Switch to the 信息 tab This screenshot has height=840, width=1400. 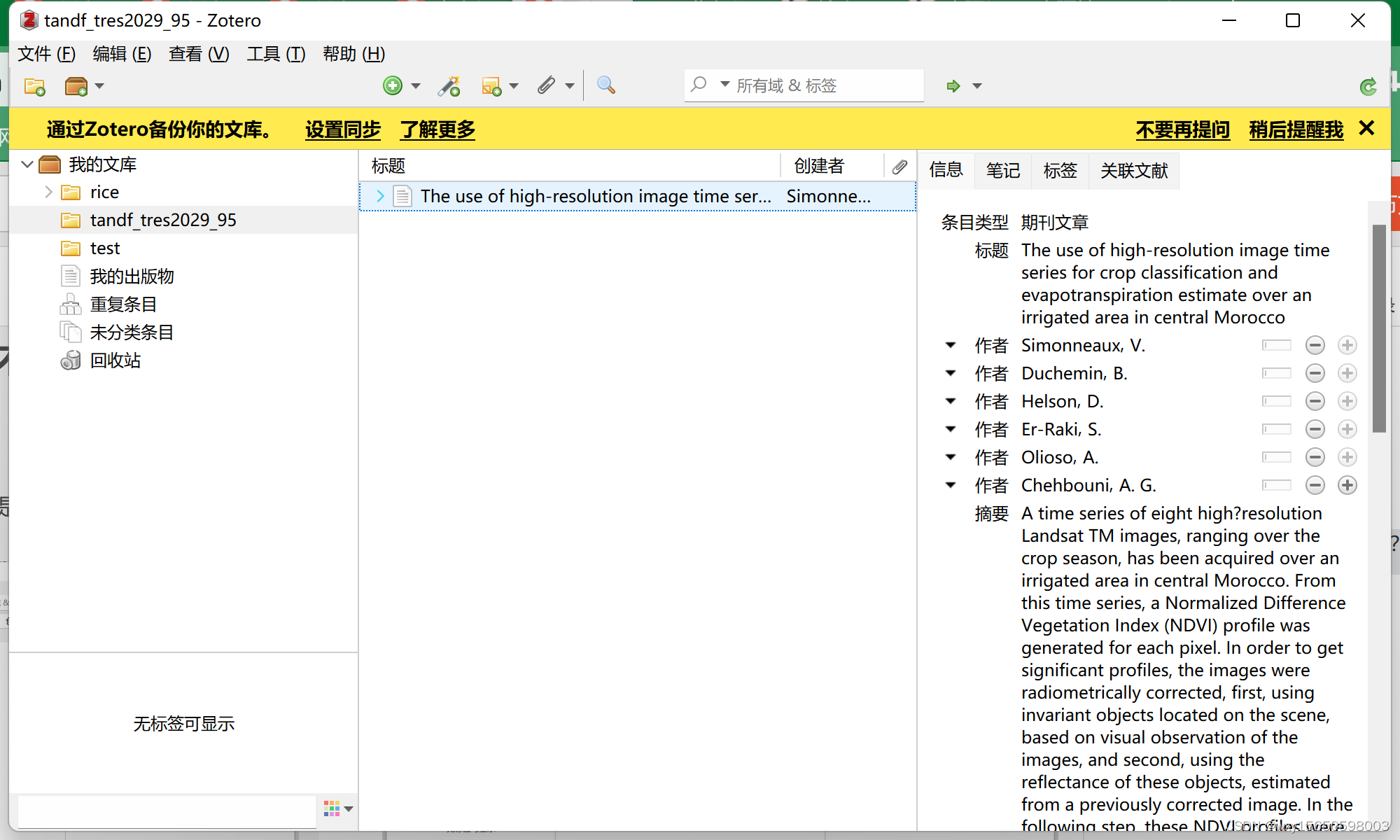[x=946, y=170]
